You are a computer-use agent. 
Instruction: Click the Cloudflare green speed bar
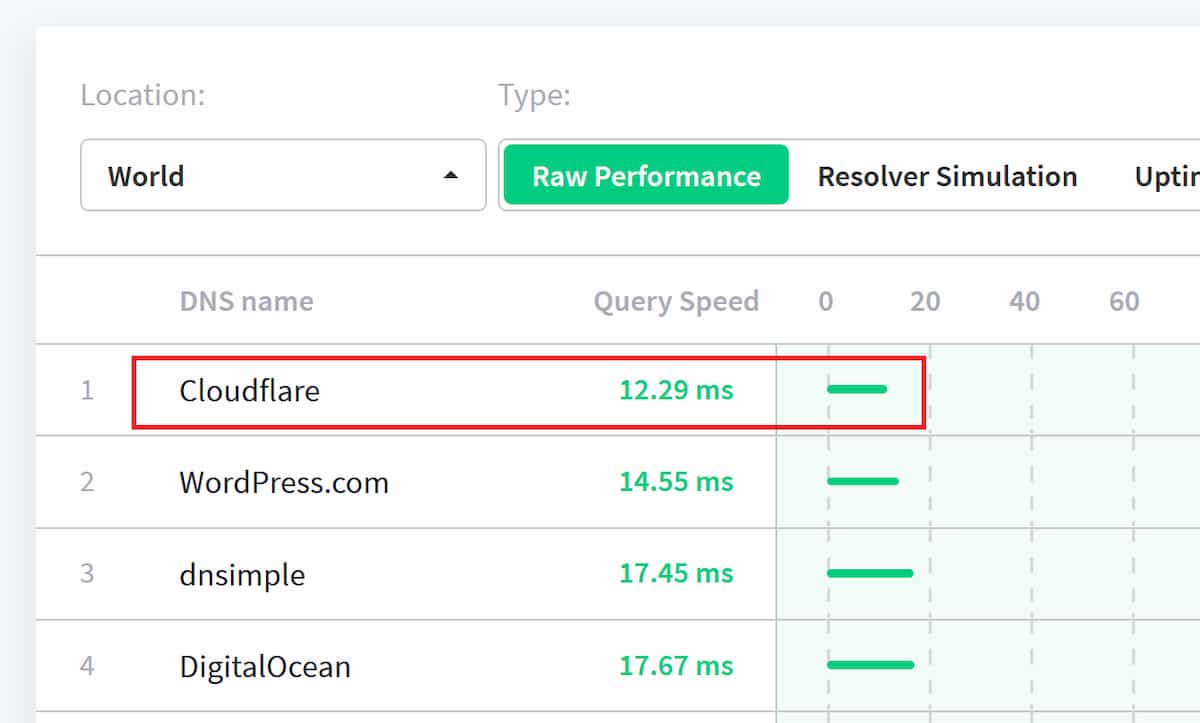[x=857, y=389]
